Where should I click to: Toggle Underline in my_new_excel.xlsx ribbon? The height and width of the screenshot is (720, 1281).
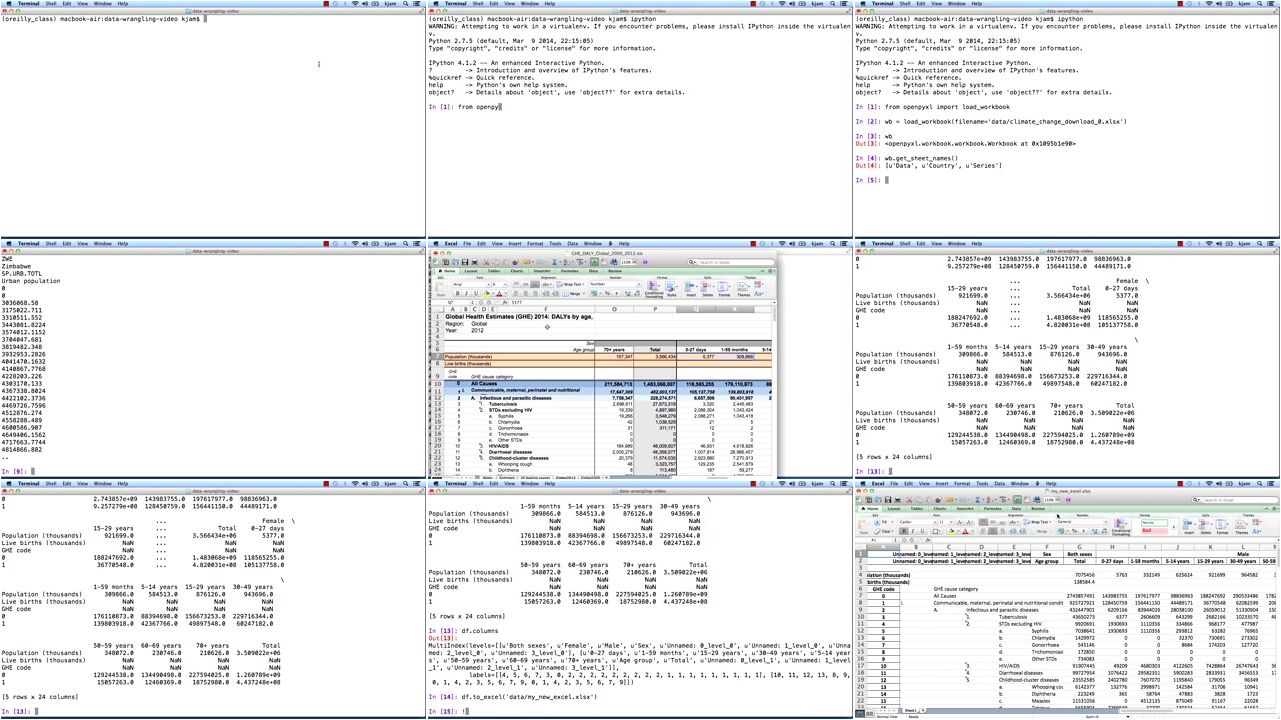click(922, 531)
